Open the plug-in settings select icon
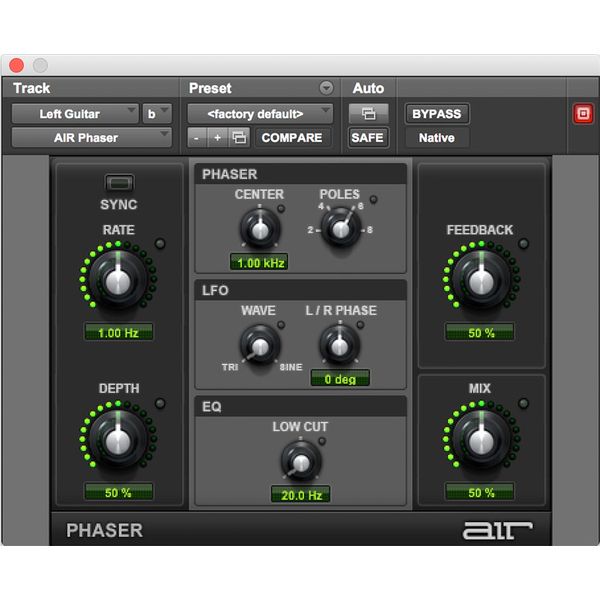This screenshot has height=600, width=600. 240,137
